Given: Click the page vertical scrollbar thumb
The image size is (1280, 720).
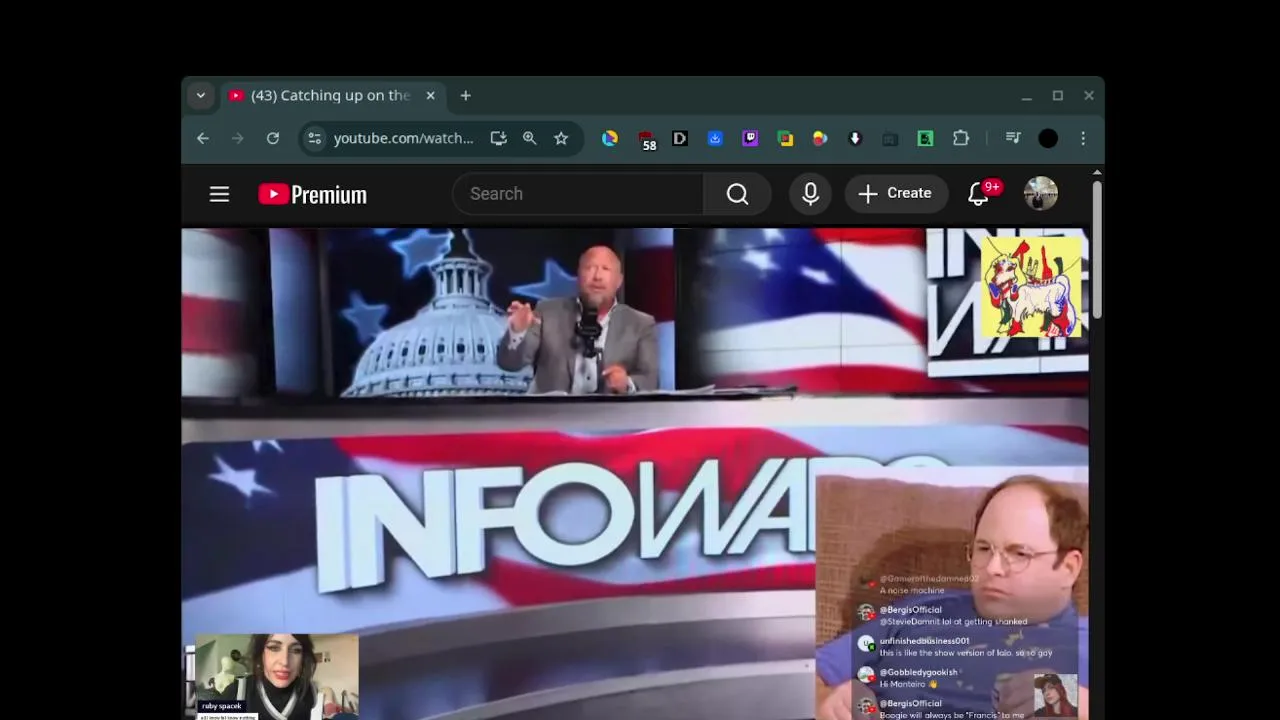Looking at the screenshot, I should tap(1097, 250).
